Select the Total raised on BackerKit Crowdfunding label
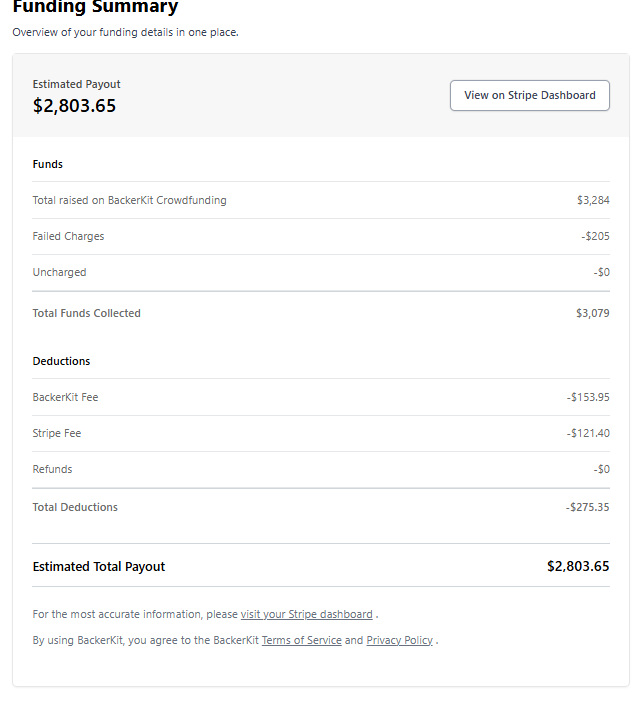The height and width of the screenshot is (707, 637). click(x=129, y=200)
